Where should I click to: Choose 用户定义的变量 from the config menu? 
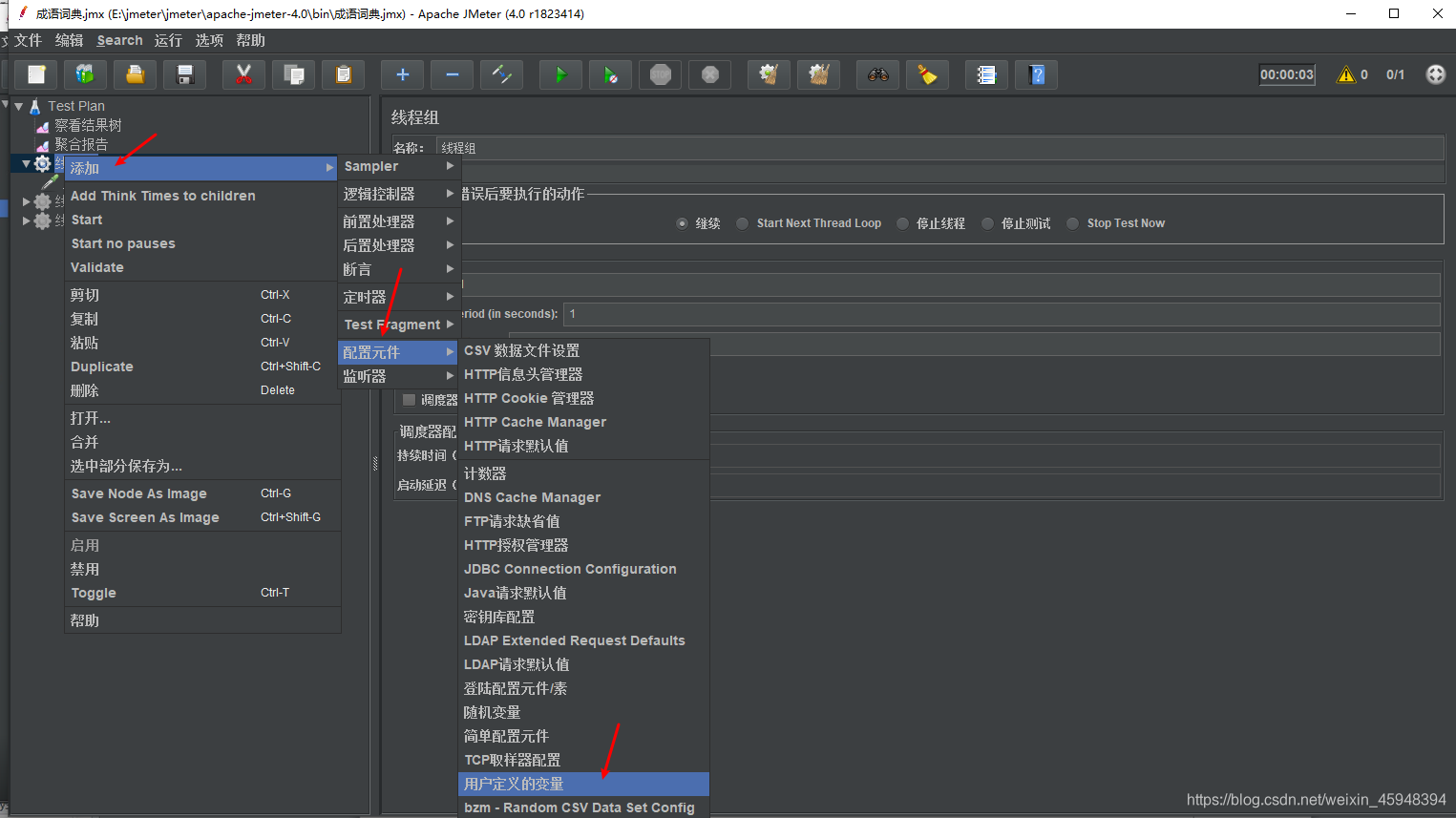(x=583, y=784)
